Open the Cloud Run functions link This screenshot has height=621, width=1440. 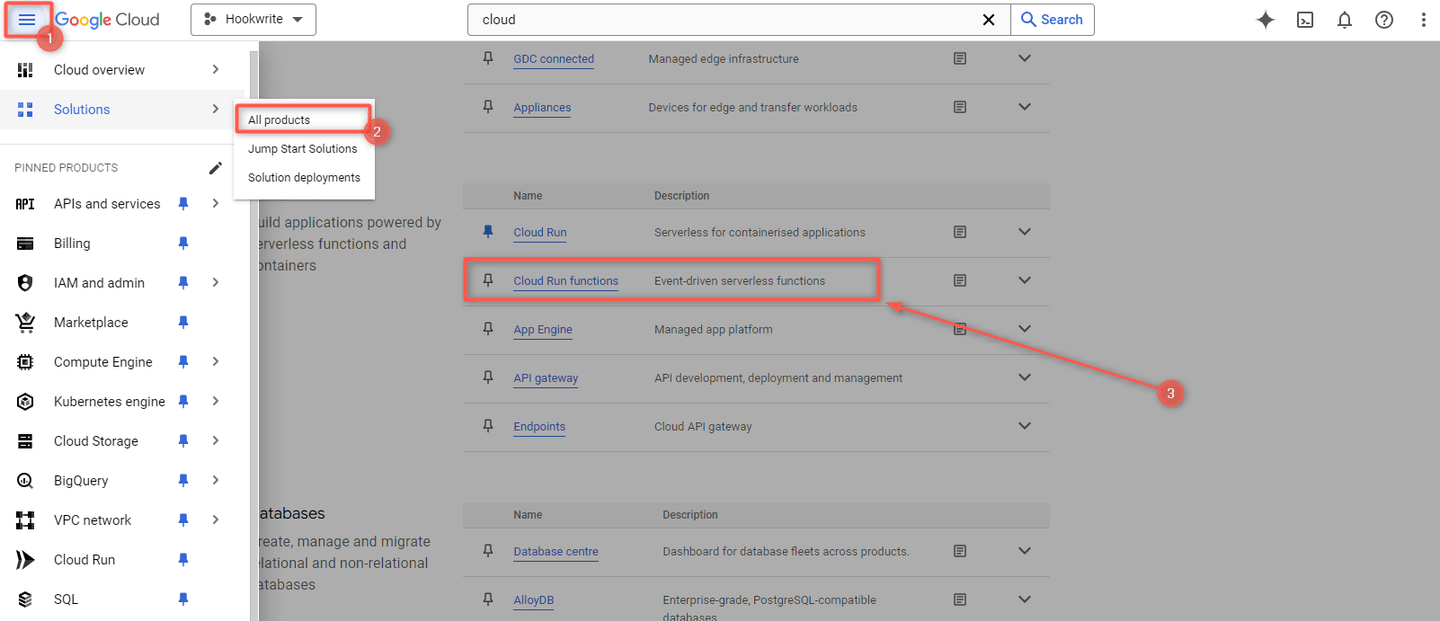[565, 281]
